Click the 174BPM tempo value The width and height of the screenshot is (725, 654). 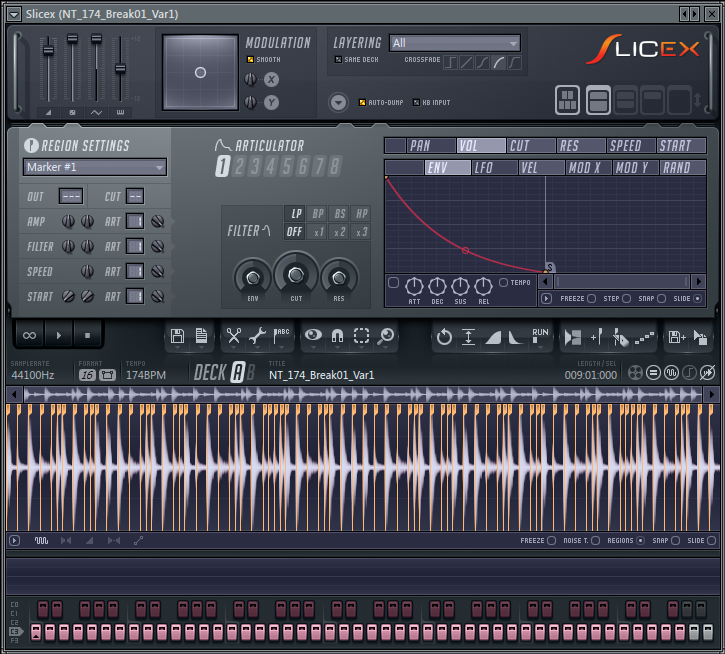pos(146,375)
